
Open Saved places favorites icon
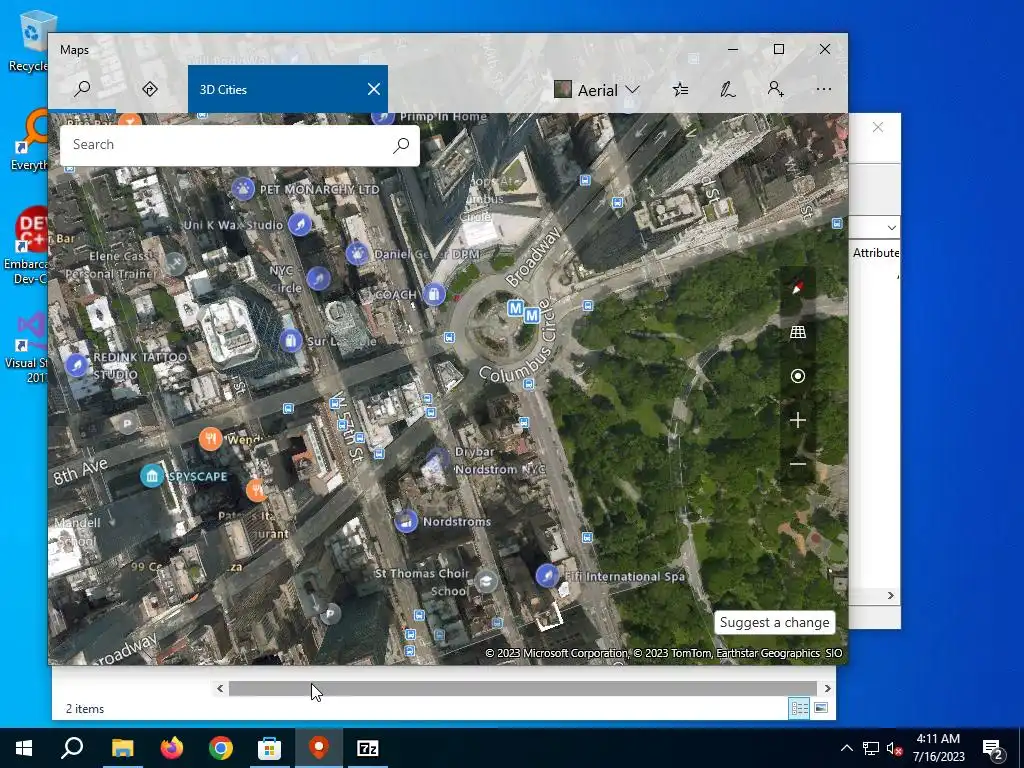680,89
